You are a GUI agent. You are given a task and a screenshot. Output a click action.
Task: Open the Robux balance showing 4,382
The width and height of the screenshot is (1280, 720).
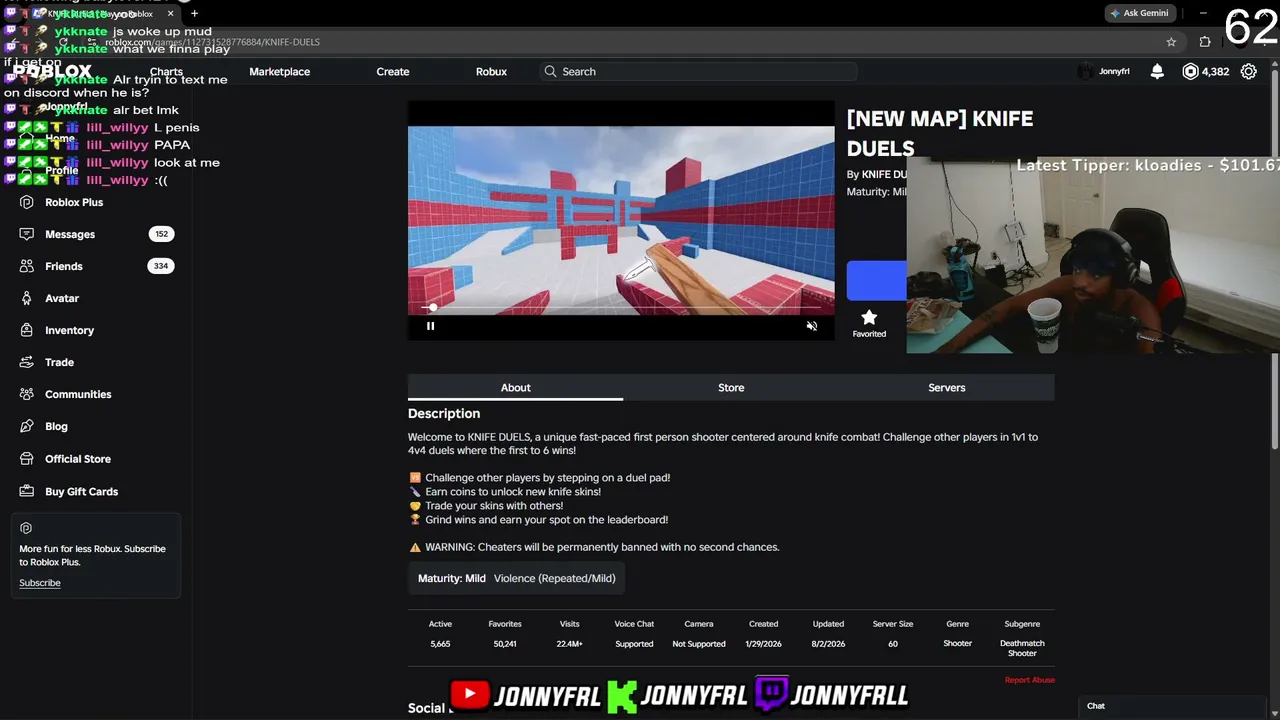click(1206, 72)
